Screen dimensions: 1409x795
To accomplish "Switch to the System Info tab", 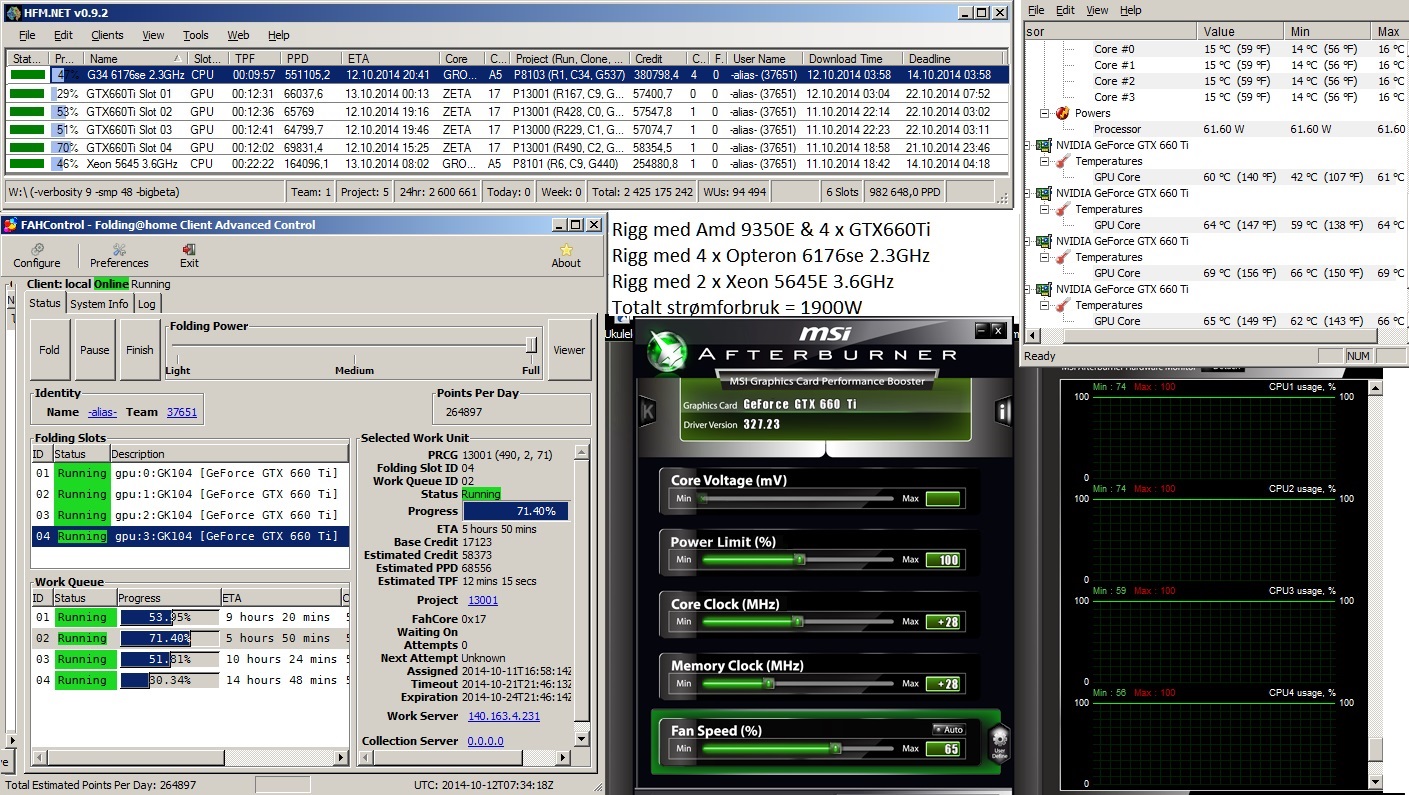I will 99,303.
